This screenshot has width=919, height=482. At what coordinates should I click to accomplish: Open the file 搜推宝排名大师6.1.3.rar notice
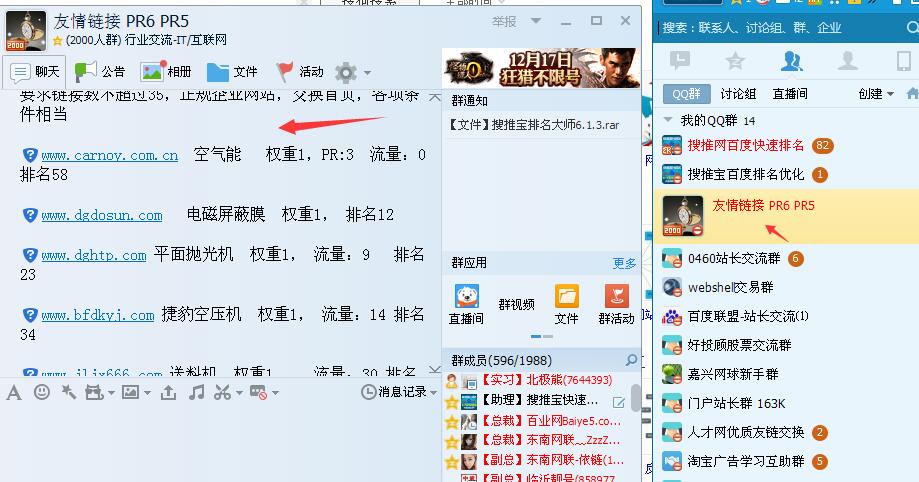click(x=533, y=125)
